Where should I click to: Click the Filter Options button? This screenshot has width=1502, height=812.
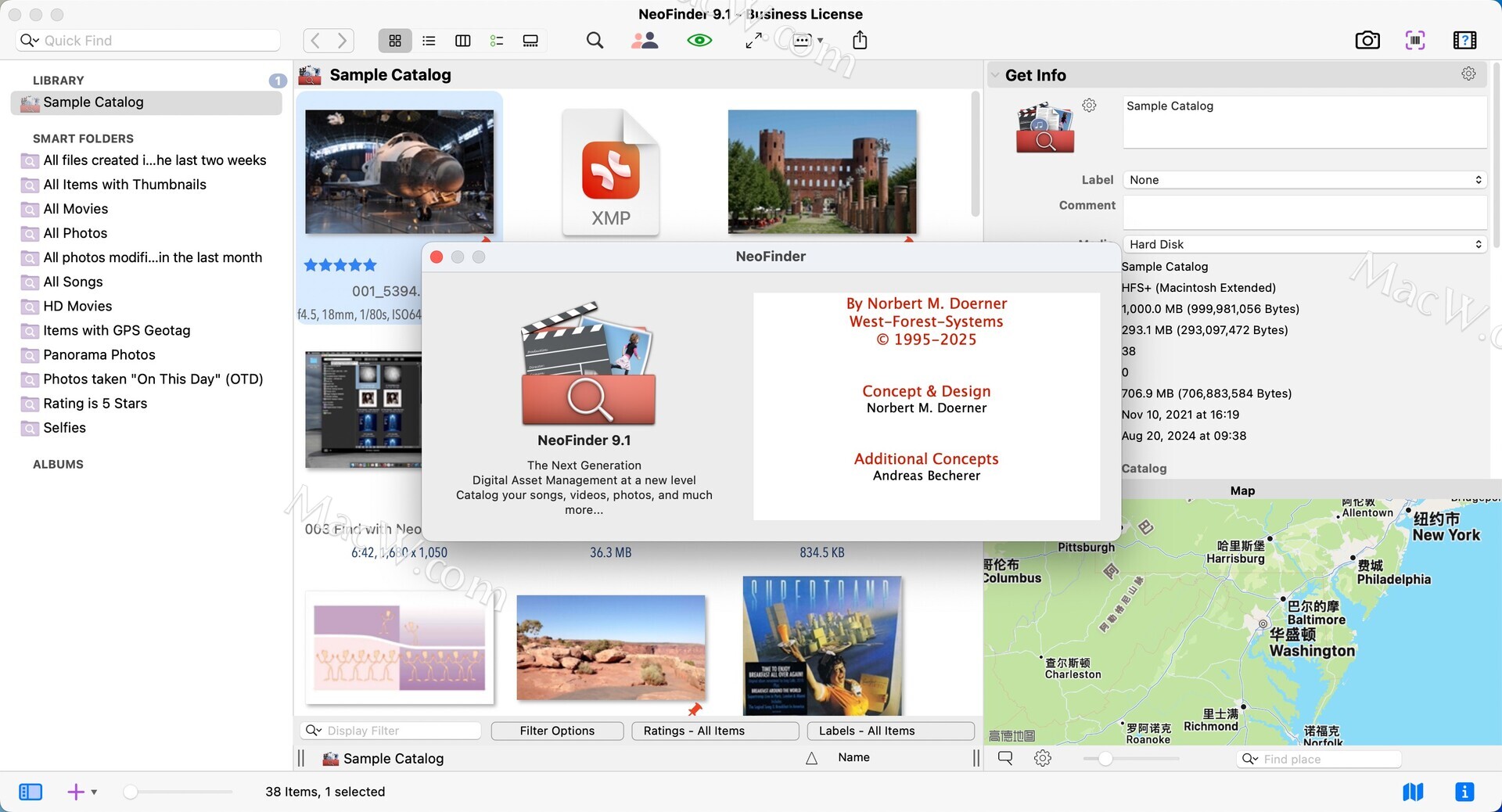[x=557, y=731]
